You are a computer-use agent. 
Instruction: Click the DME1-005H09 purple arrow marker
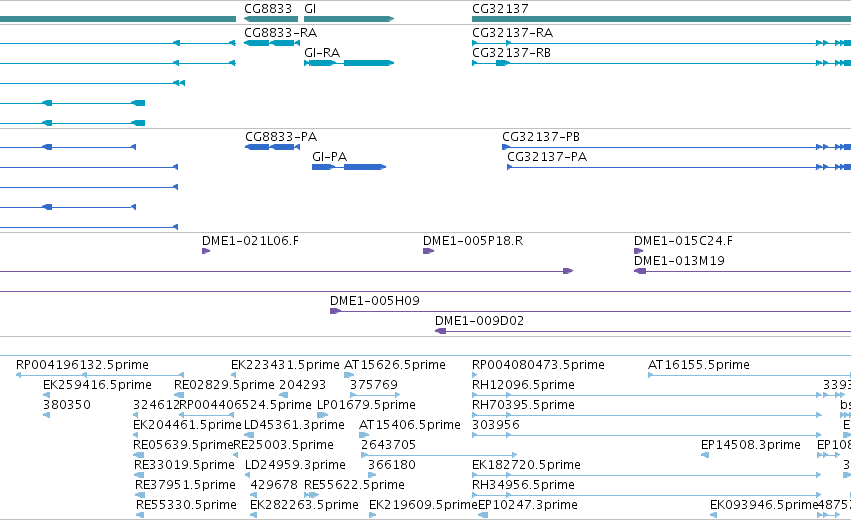point(335,311)
